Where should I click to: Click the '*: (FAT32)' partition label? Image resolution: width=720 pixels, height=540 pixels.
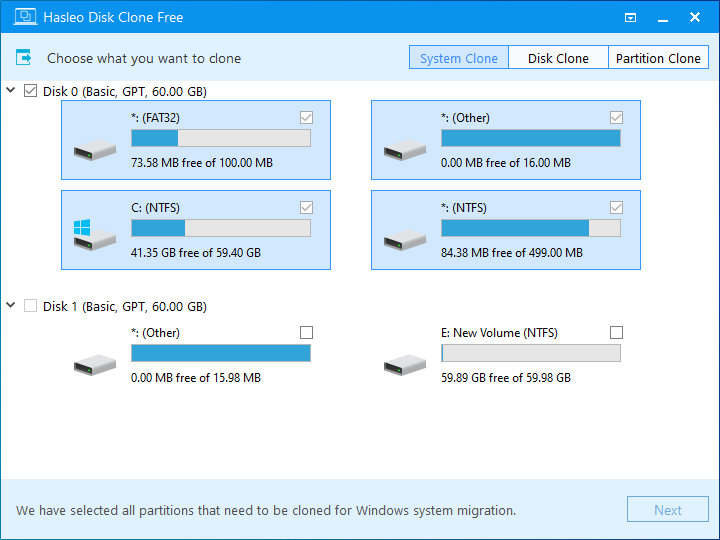[x=155, y=118]
